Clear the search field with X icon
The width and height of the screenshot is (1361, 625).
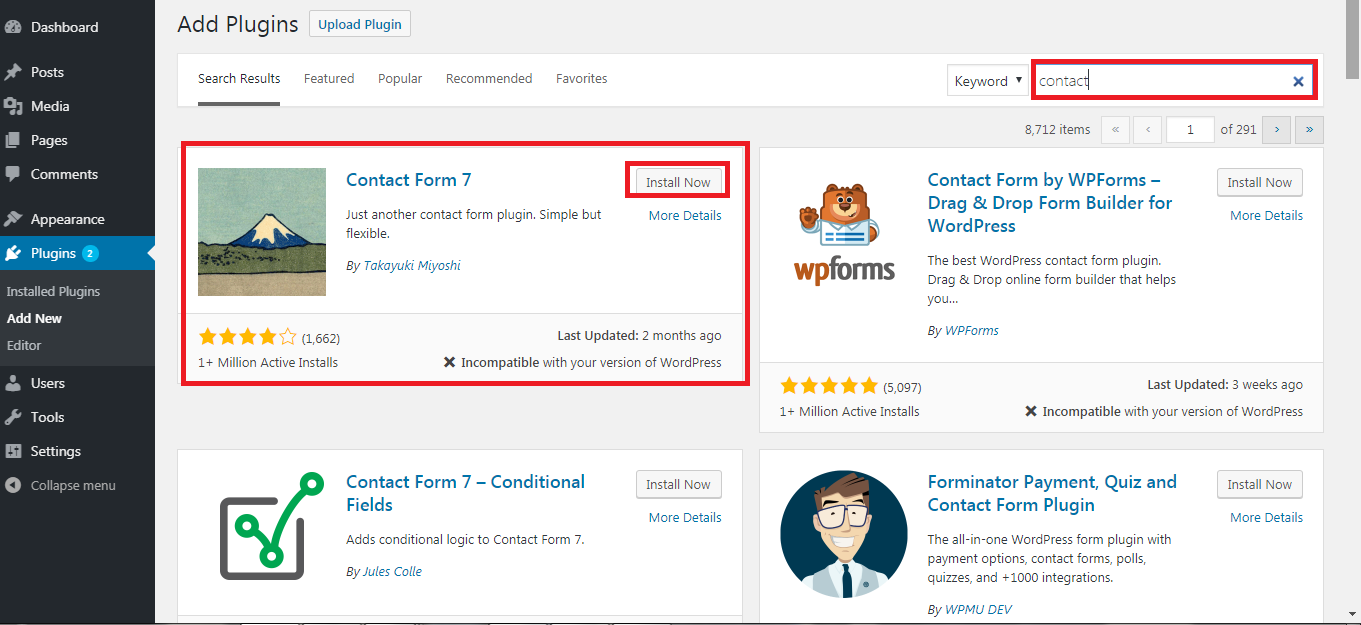[1298, 81]
